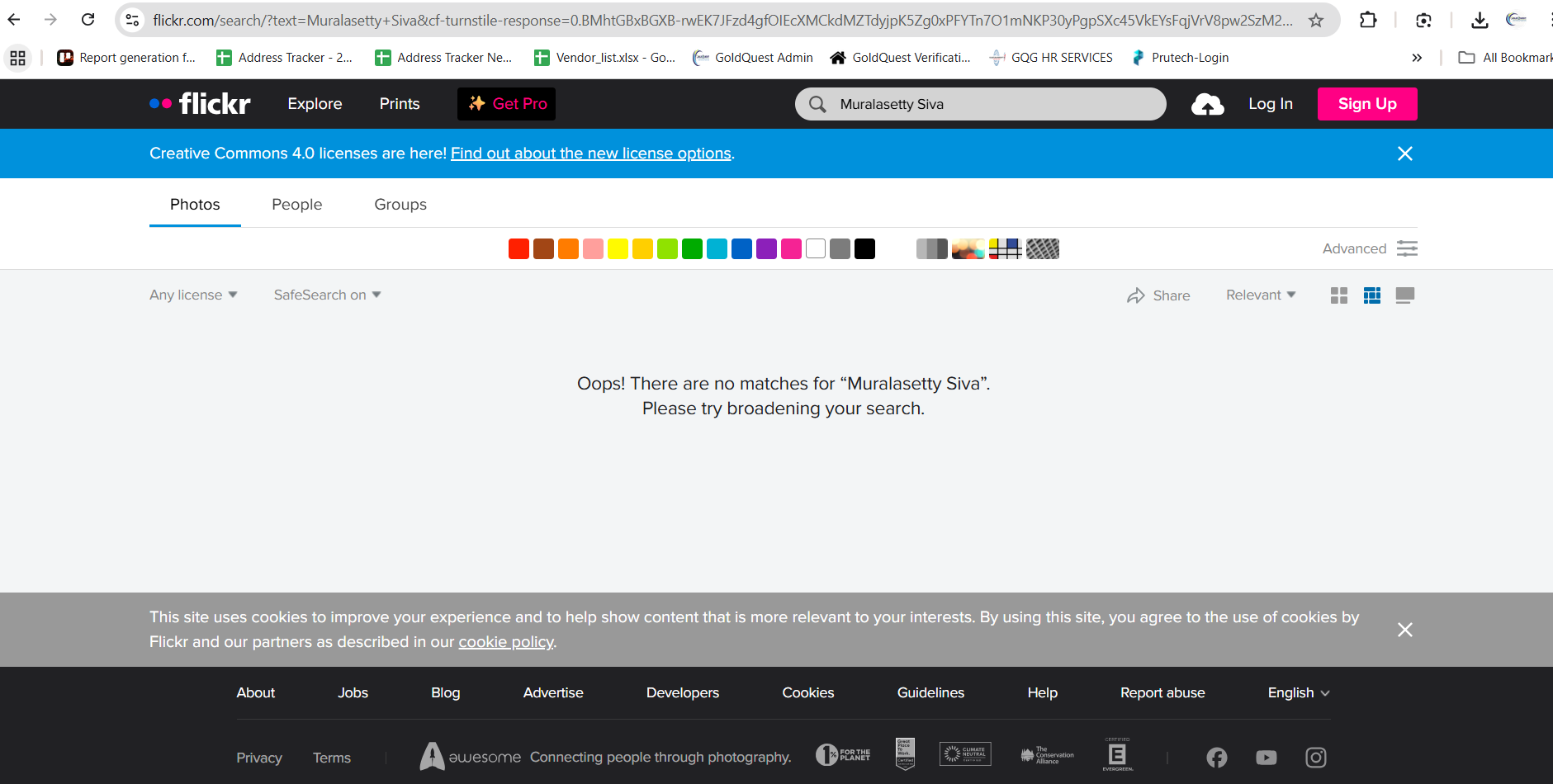The height and width of the screenshot is (784, 1553).
Task: Open the browser extensions puzzle icon
Action: tap(1368, 20)
